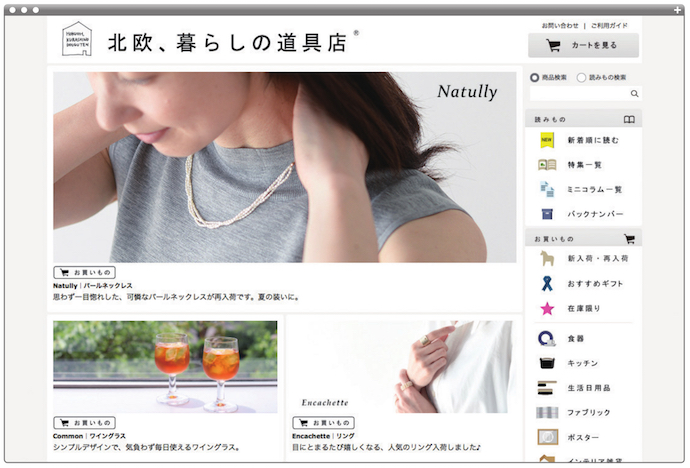Click the black pot icon beside キッチン
Viewport: 690px width, 468px height.
tap(547, 363)
